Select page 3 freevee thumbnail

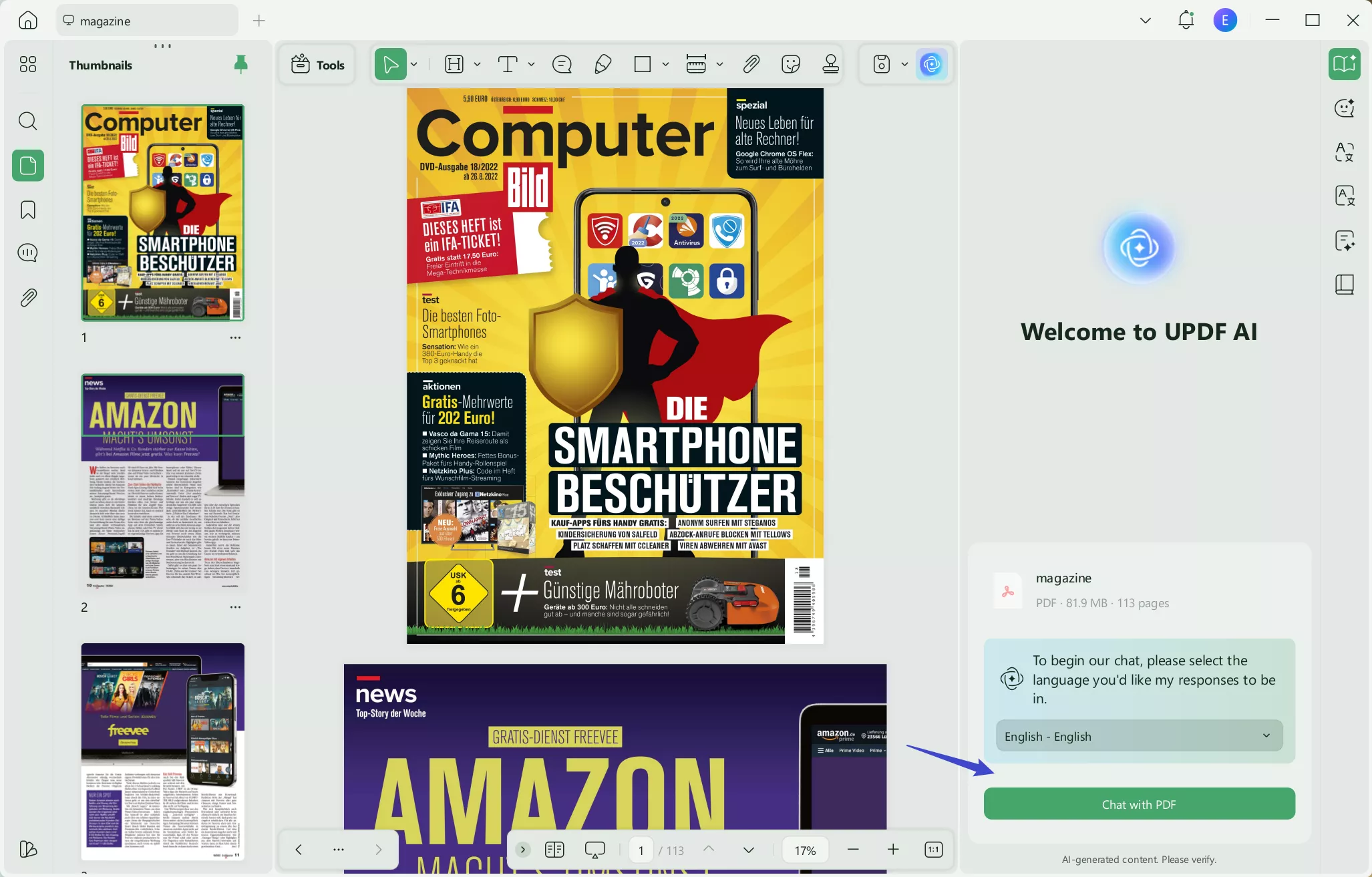tap(163, 751)
